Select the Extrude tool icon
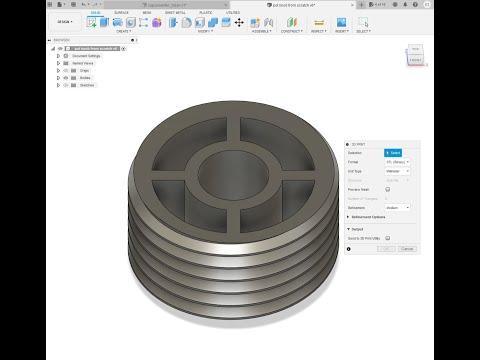The height and width of the screenshot is (360, 480). pos(104,22)
